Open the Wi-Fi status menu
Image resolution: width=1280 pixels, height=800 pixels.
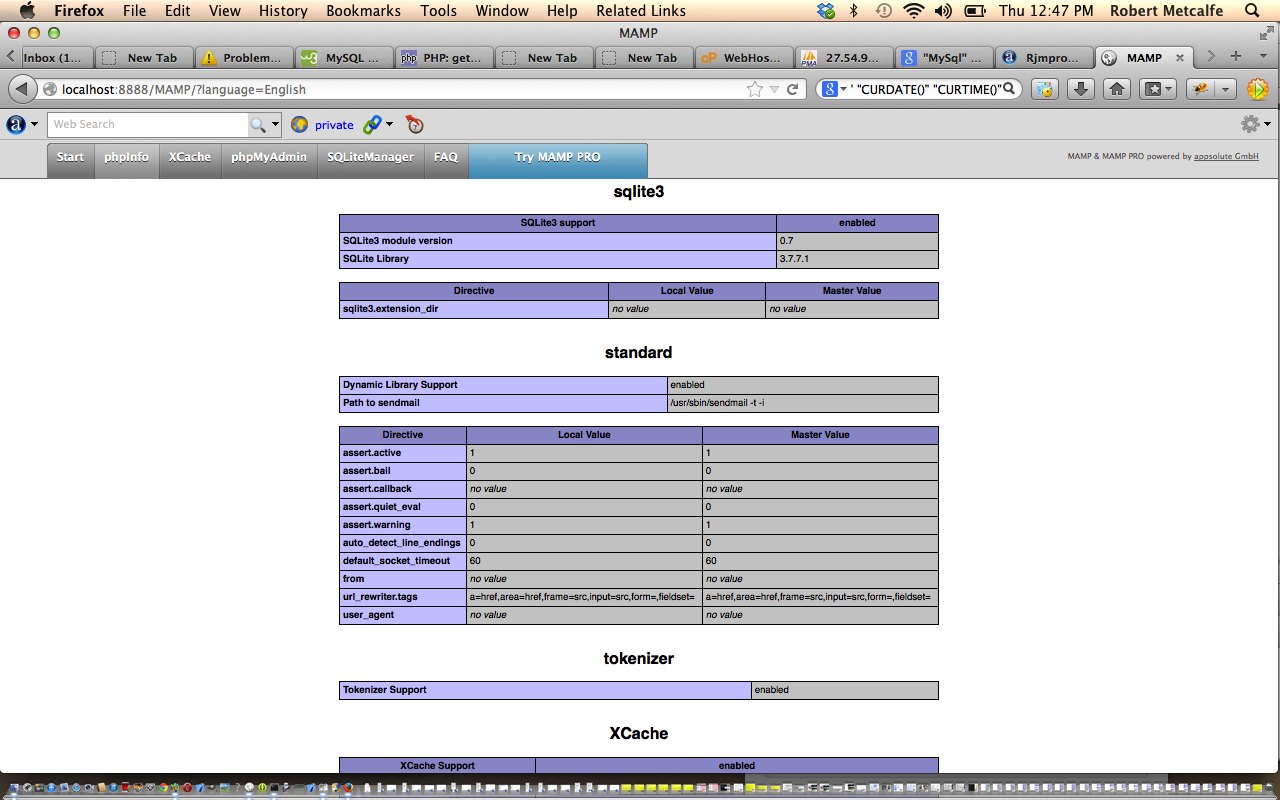click(x=912, y=11)
